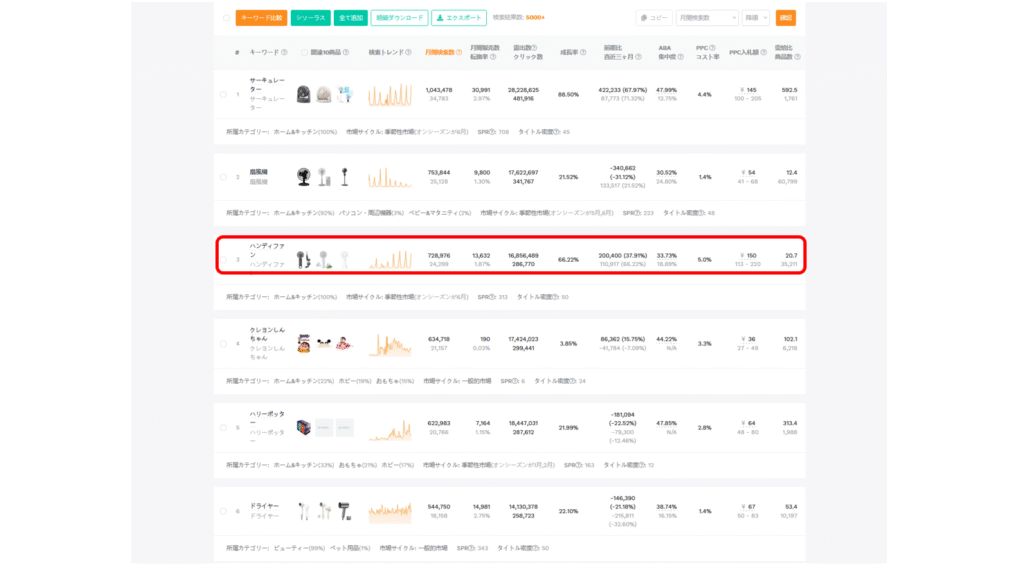Screen dimensions: 1024x569
Task: Select the checkbox for the ハリーポッター row
Action: [223, 427]
